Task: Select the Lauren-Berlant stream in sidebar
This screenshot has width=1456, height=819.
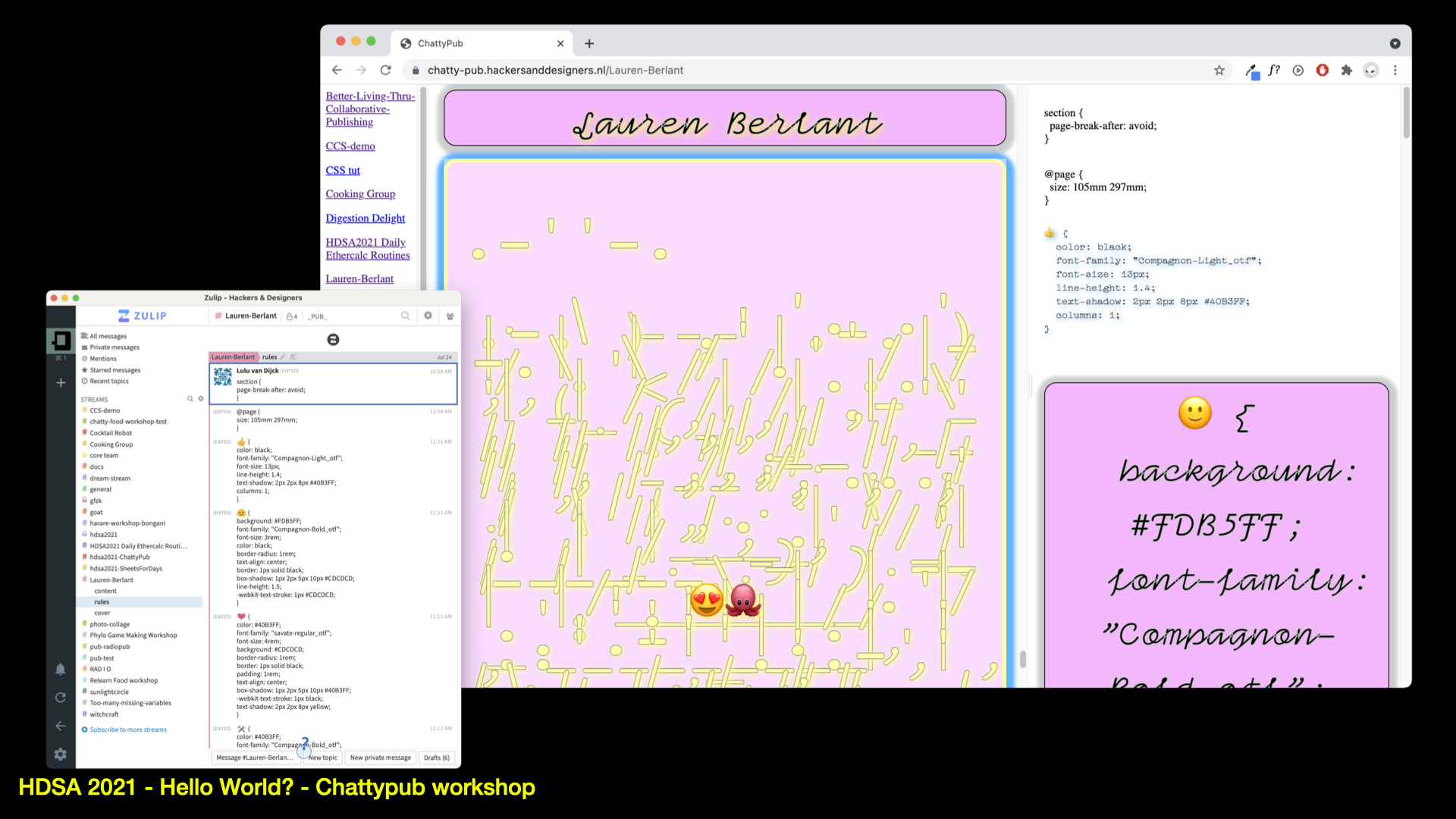Action: coord(111,579)
